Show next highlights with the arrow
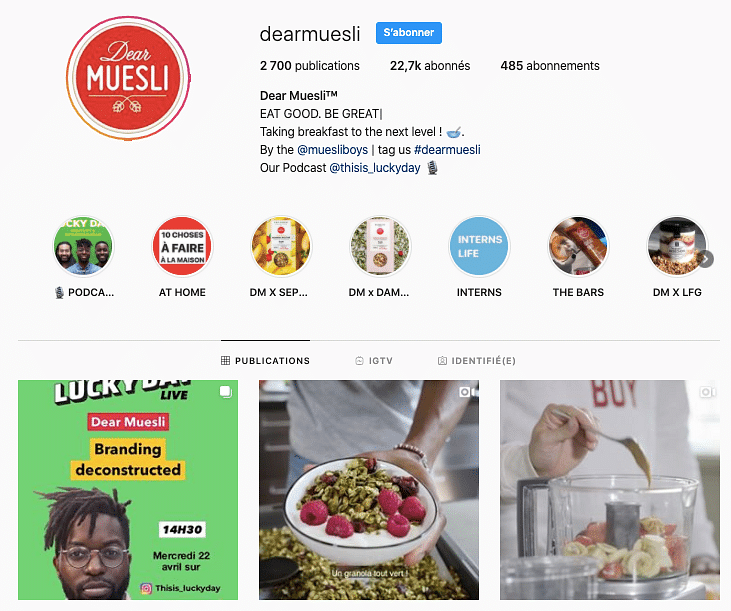The height and width of the screenshot is (611, 731). 706,259
